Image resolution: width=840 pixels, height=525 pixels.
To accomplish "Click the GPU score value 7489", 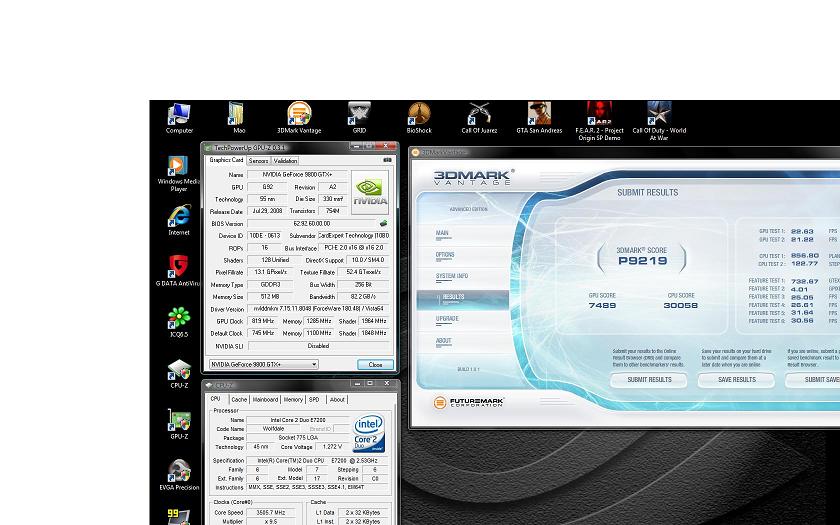I will click(x=602, y=305).
